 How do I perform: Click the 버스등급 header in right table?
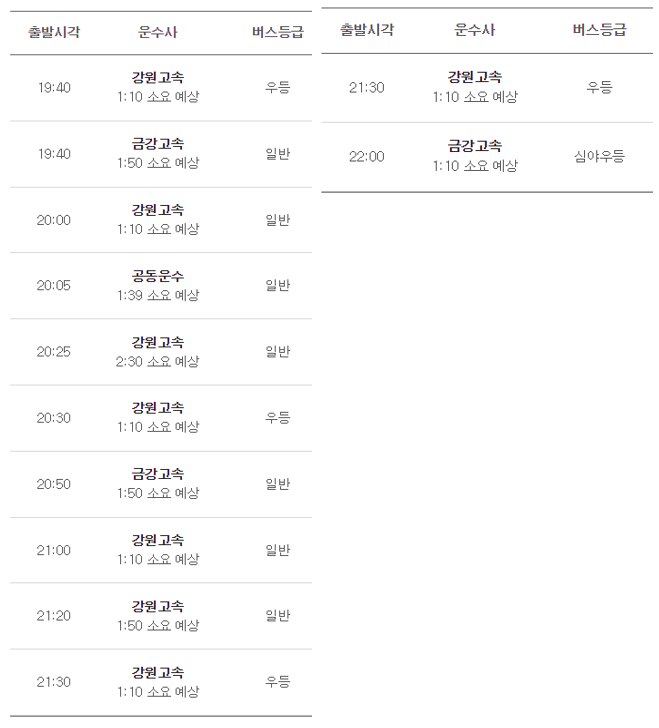[x=600, y=30]
